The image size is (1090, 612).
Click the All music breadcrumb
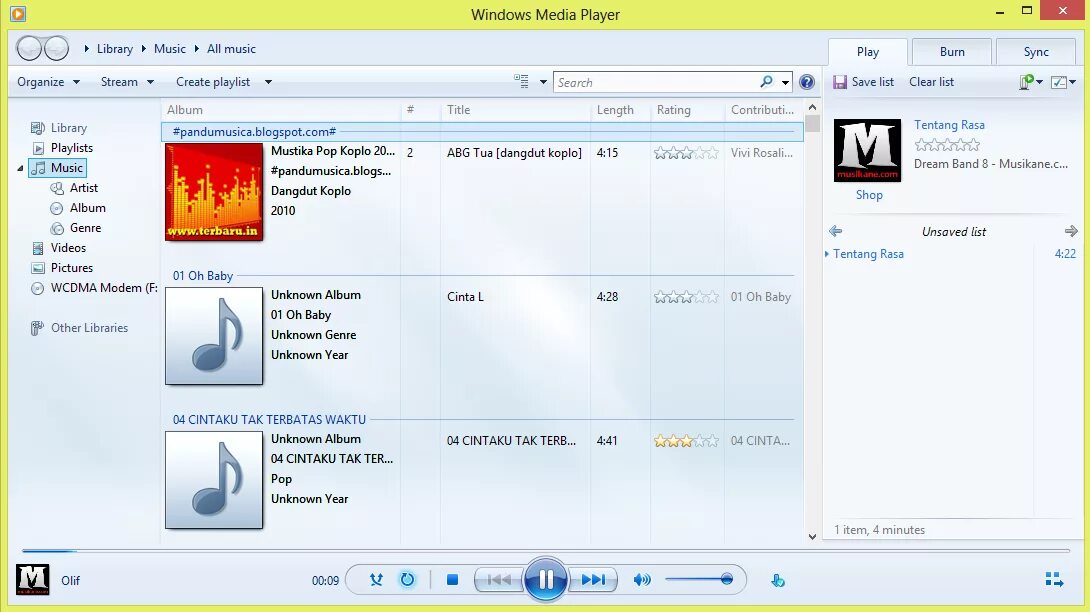pyautogui.click(x=231, y=49)
